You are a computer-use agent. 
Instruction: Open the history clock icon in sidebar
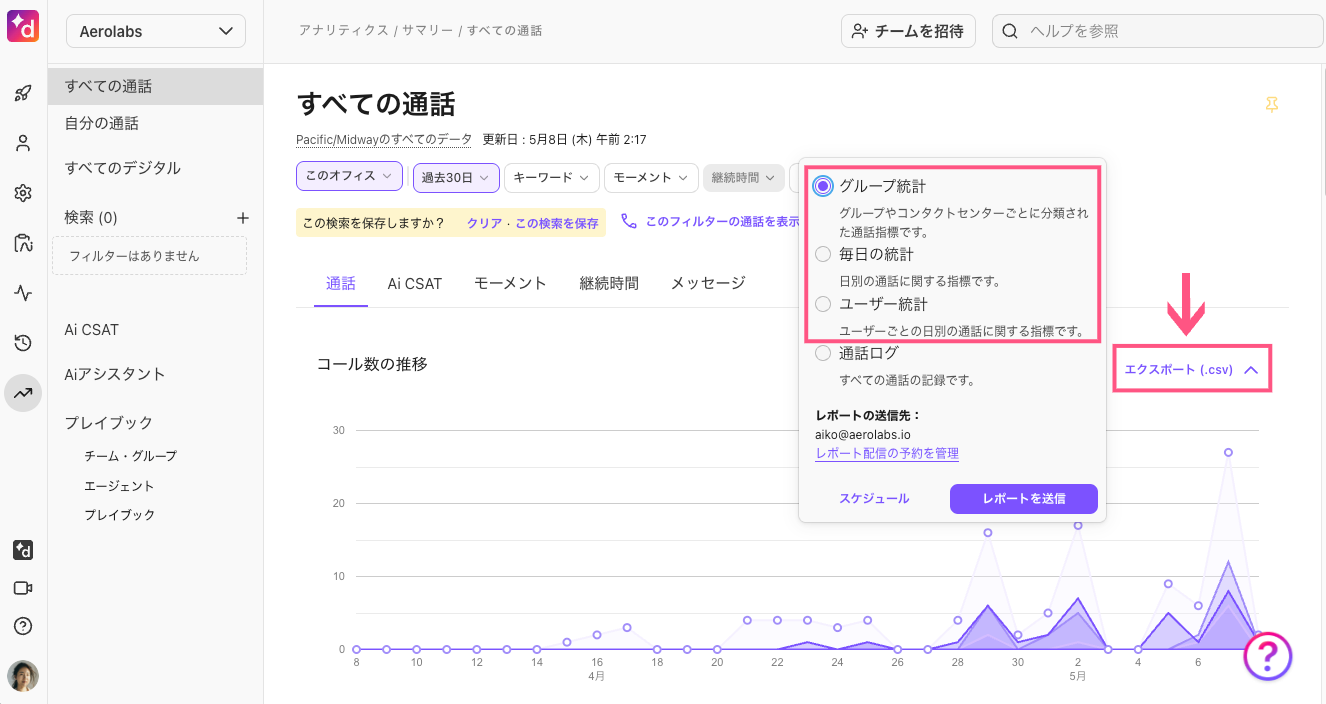pos(23,343)
